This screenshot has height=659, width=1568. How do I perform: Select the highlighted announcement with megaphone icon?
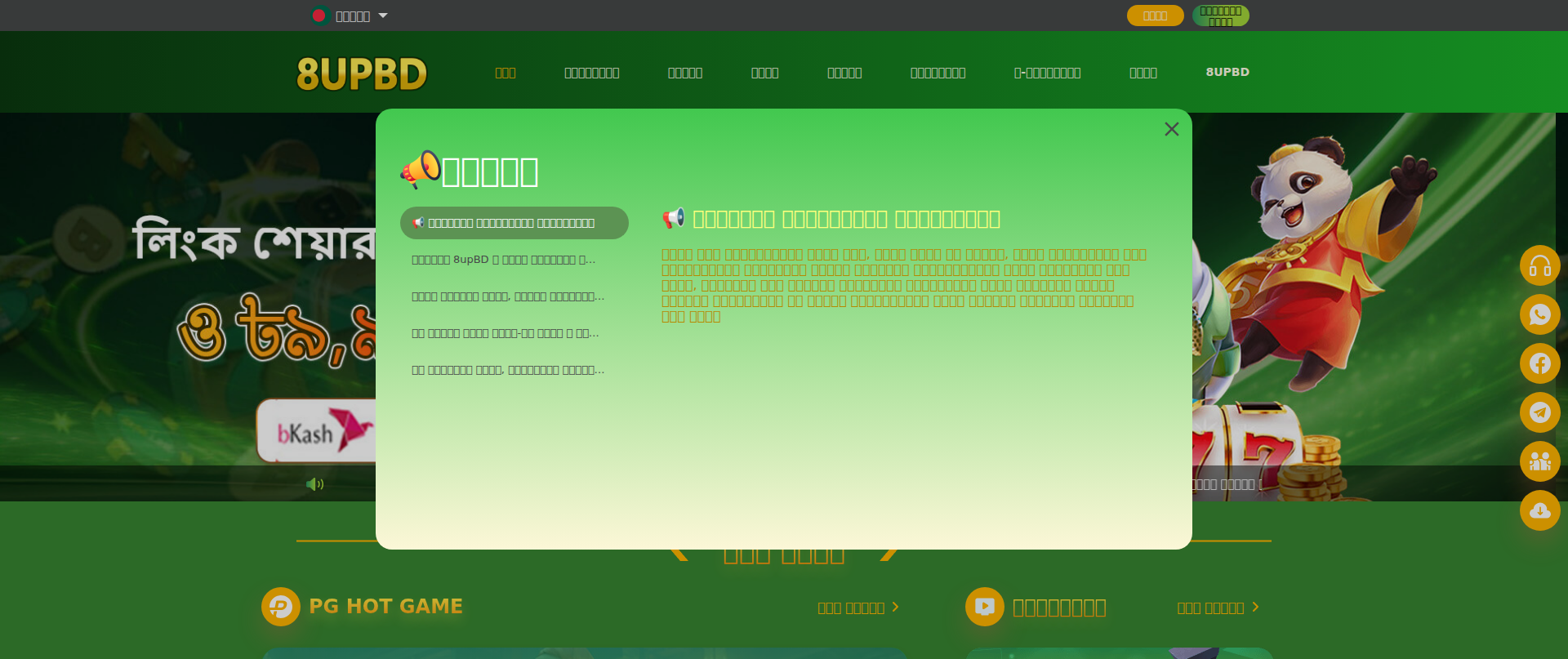(x=514, y=223)
